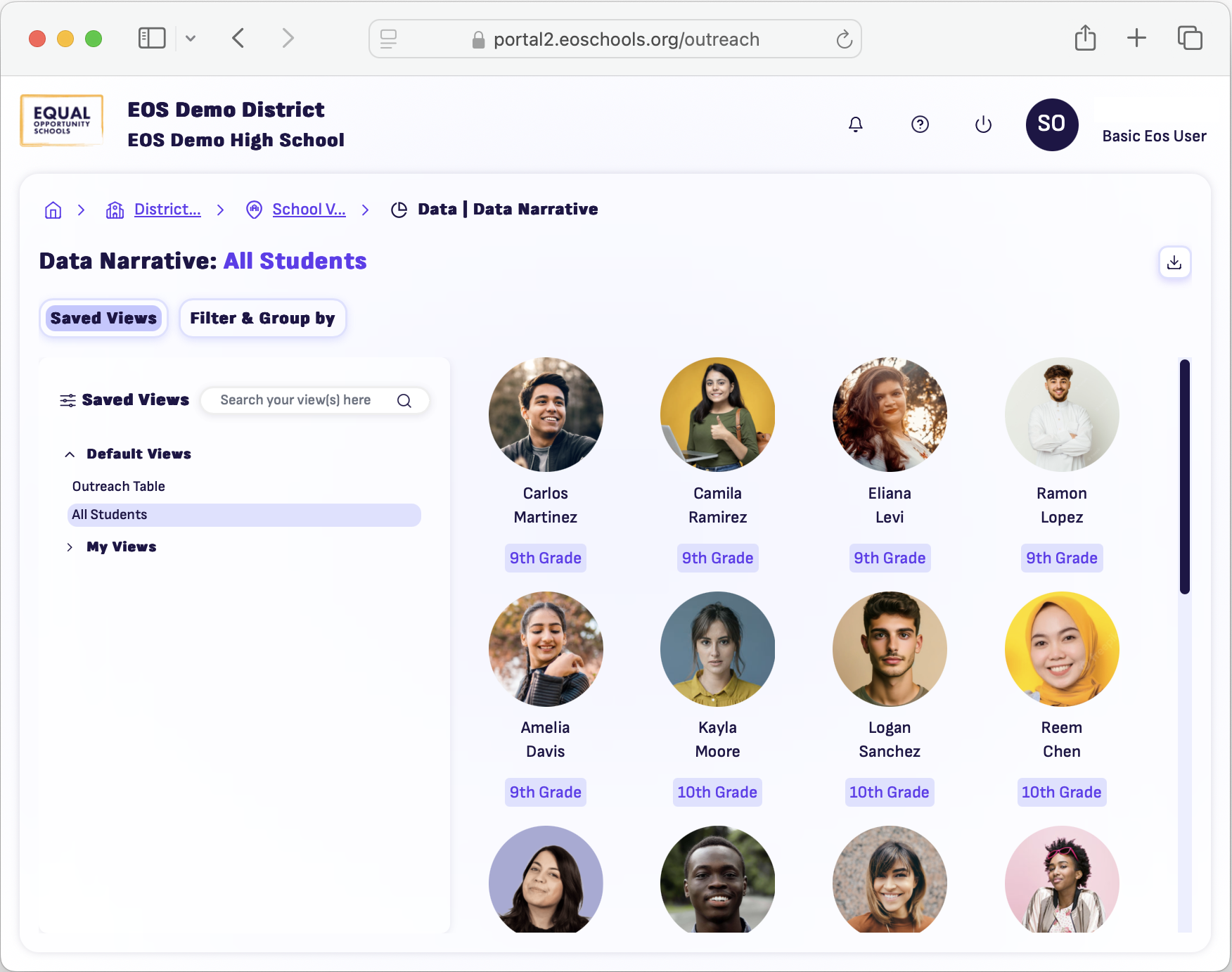Expand the My Views section
This screenshot has height=972, width=1232.
tap(70, 547)
